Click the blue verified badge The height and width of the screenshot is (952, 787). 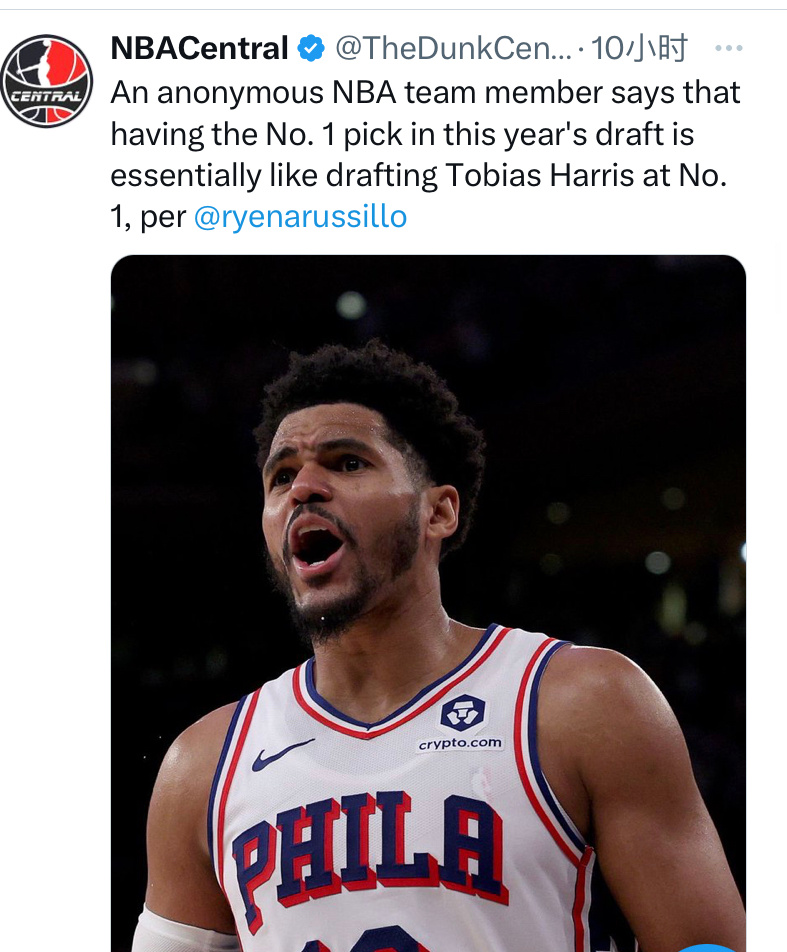[x=312, y=47]
